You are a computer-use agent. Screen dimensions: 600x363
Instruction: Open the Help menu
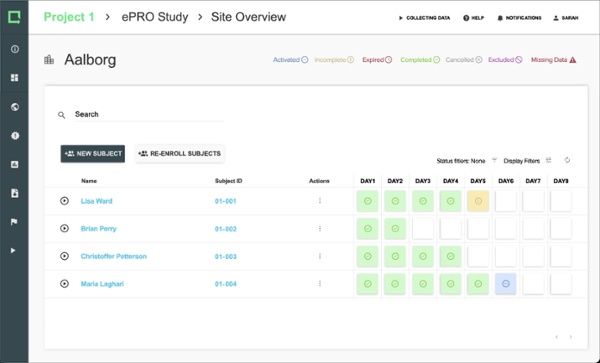pos(473,18)
